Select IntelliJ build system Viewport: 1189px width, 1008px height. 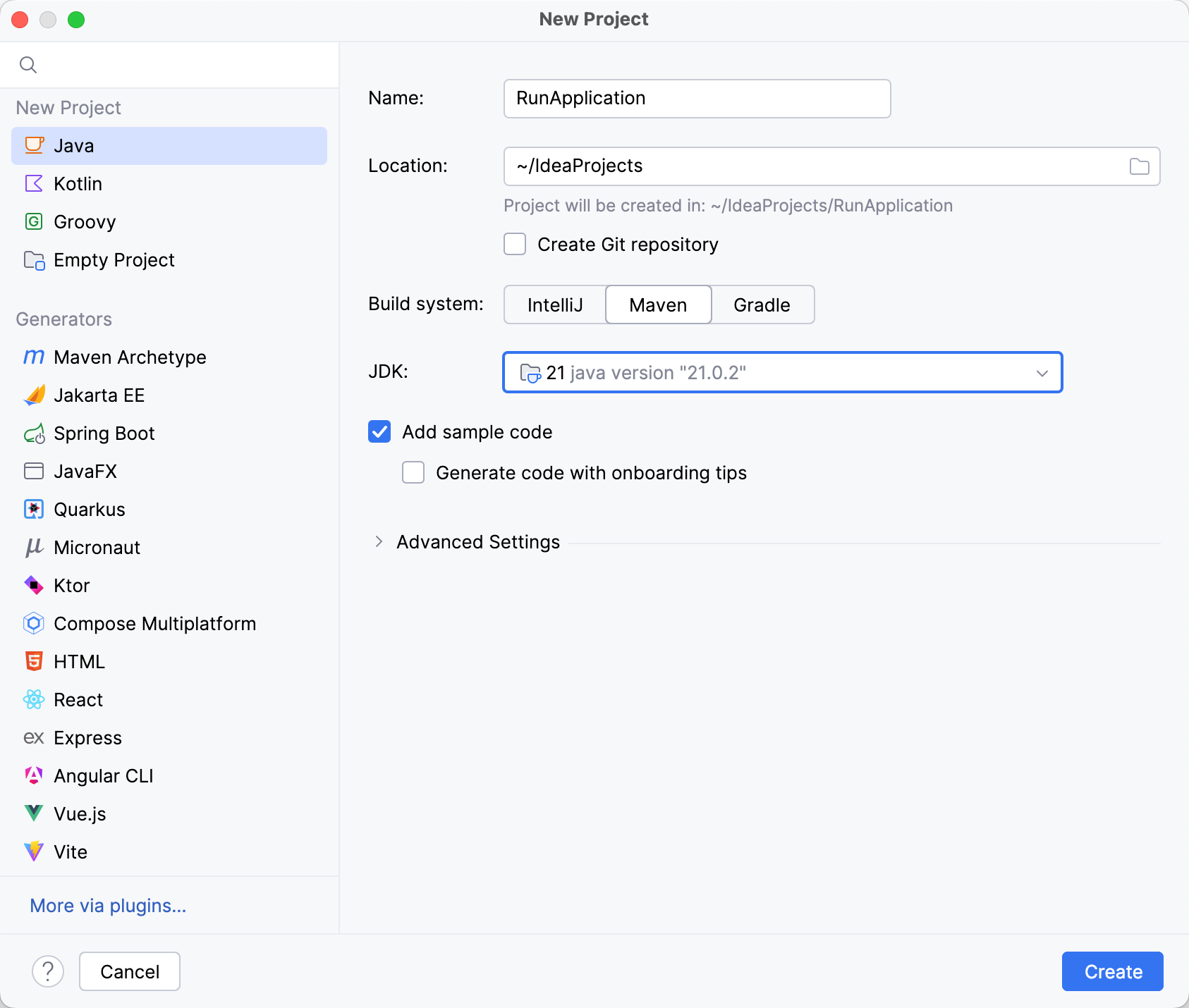coord(555,305)
